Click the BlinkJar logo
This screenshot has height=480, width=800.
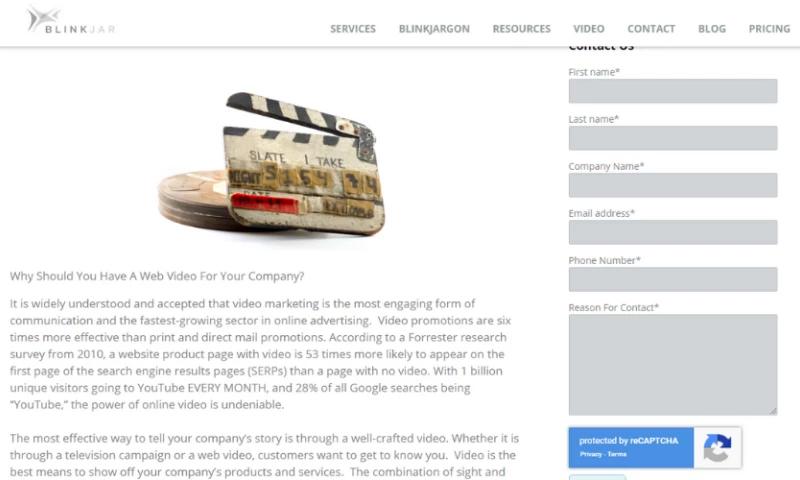pos(71,20)
